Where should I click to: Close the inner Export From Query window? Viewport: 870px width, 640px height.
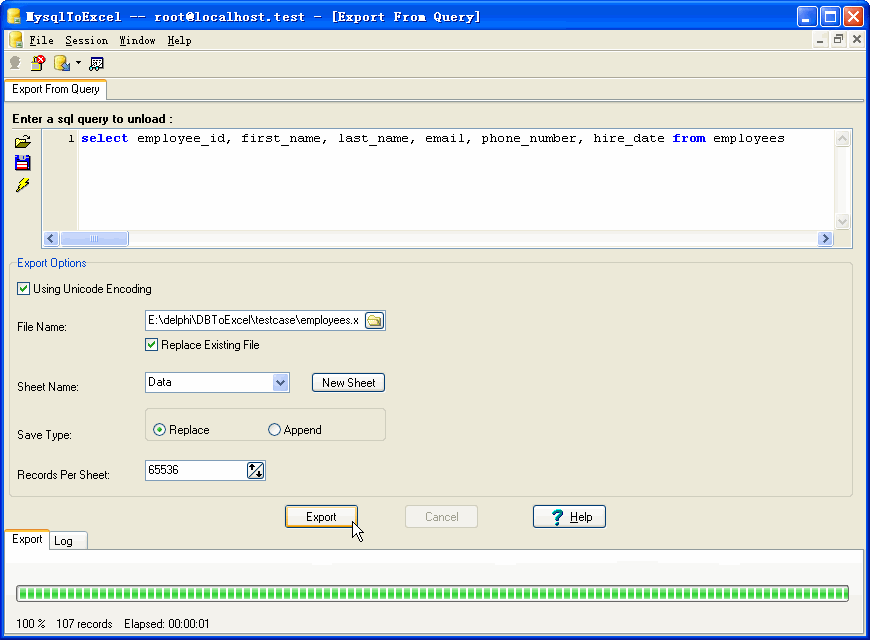coord(857,39)
